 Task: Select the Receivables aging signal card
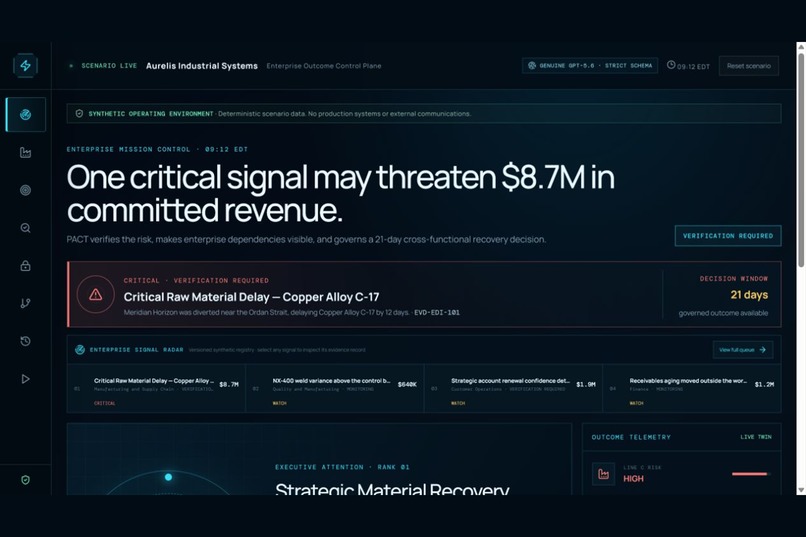click(x=692, y=389)
